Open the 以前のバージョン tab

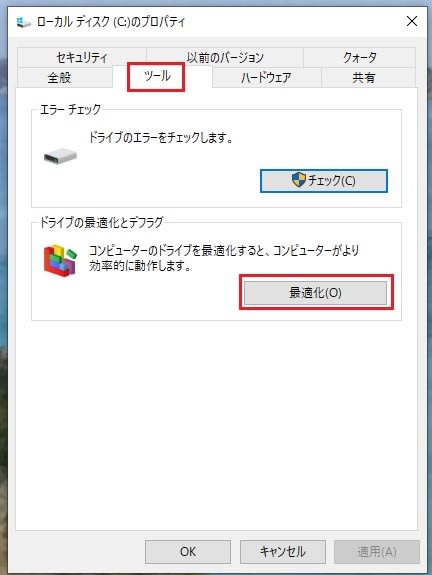[225, 57]
